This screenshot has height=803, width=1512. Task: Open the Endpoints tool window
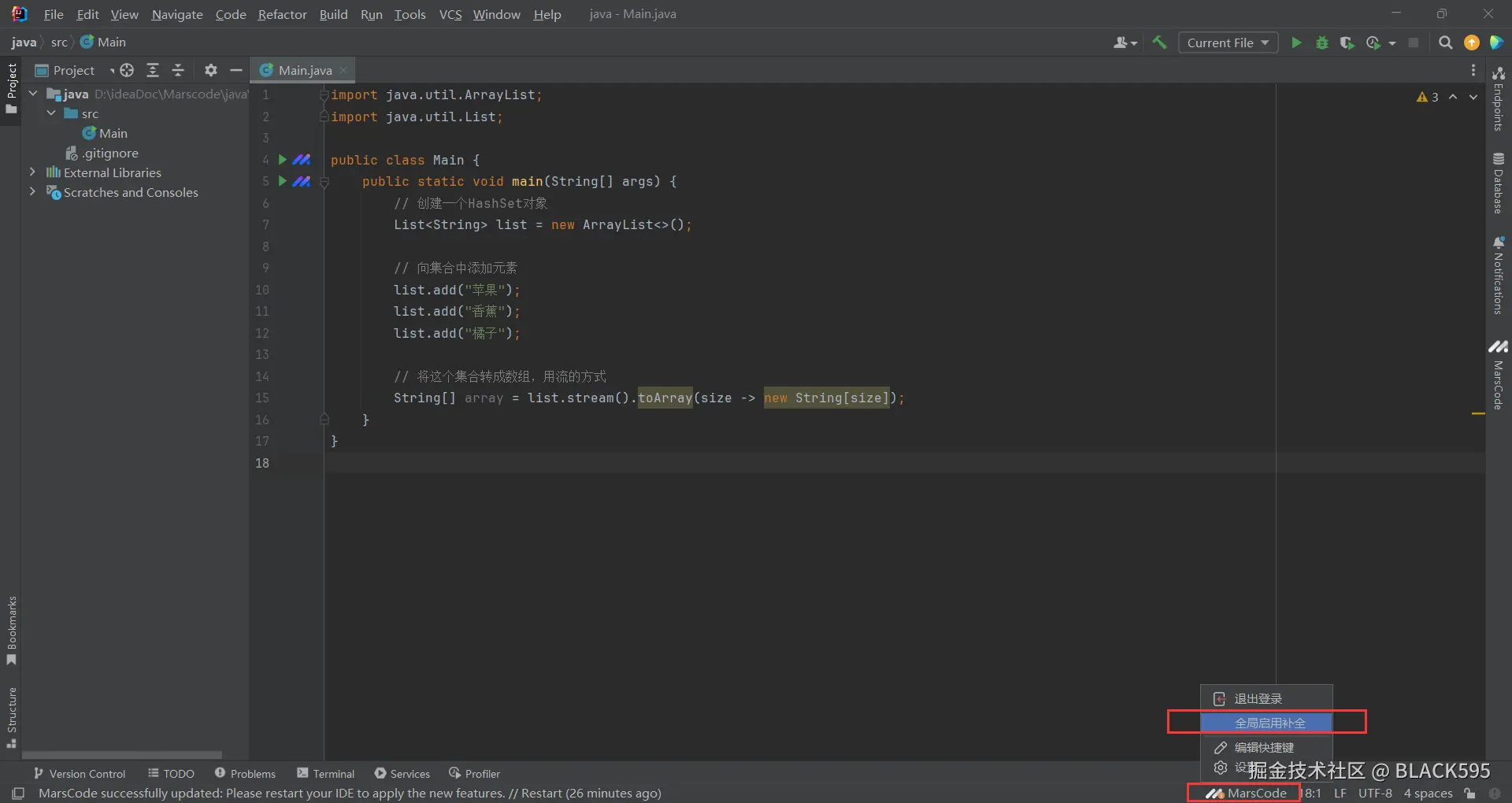pyautogui.click(x=1498, y=98)
